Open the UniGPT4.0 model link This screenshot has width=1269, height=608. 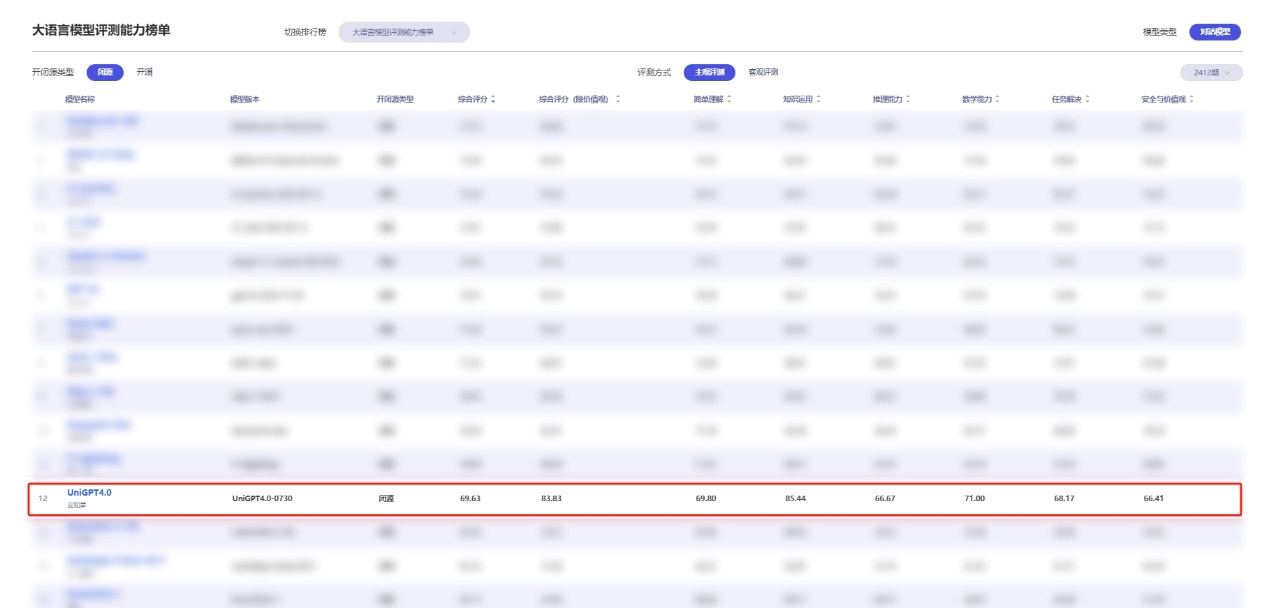[89, 492]
